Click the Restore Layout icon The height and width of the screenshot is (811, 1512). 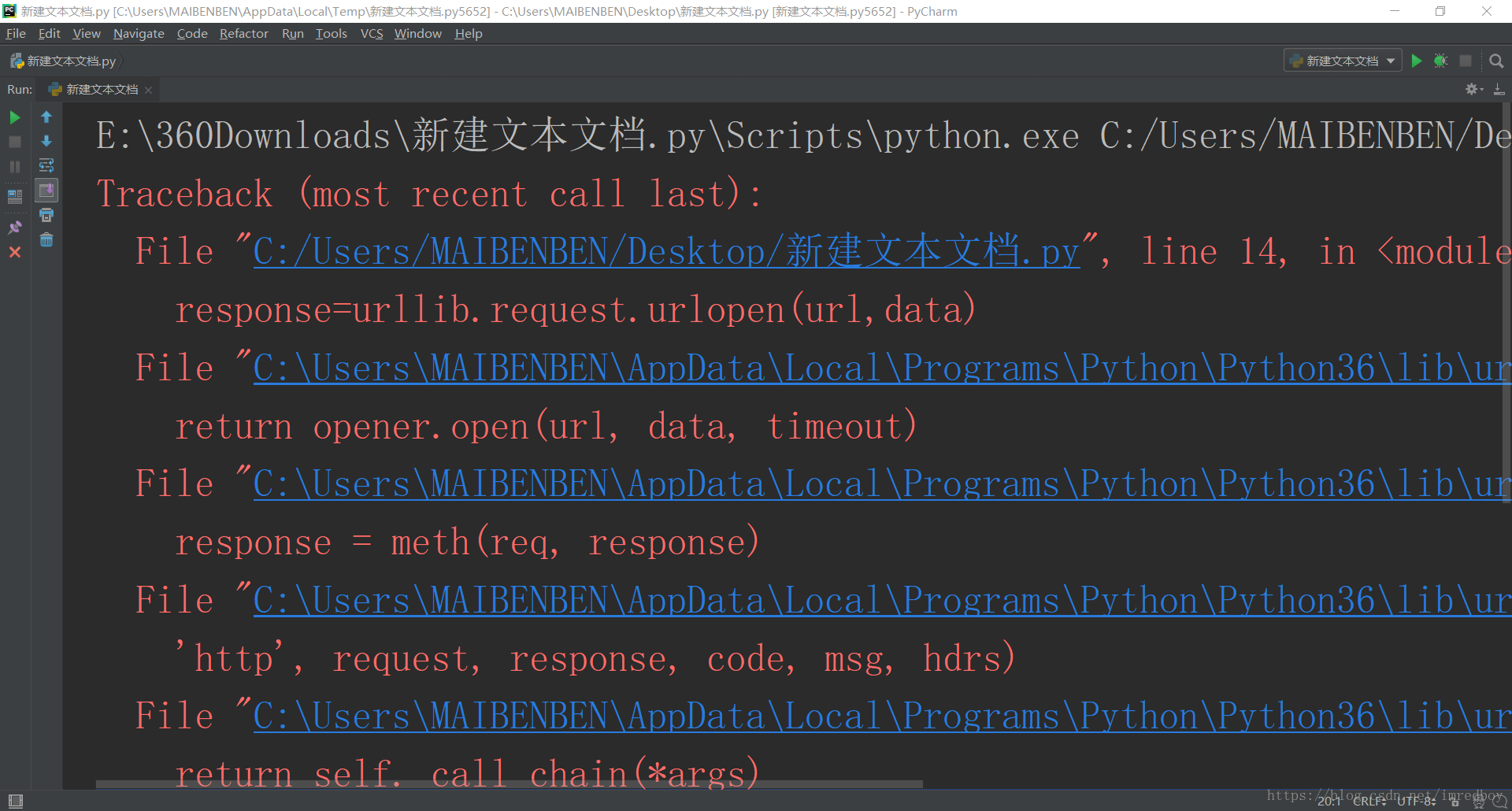tap(15, 196)
